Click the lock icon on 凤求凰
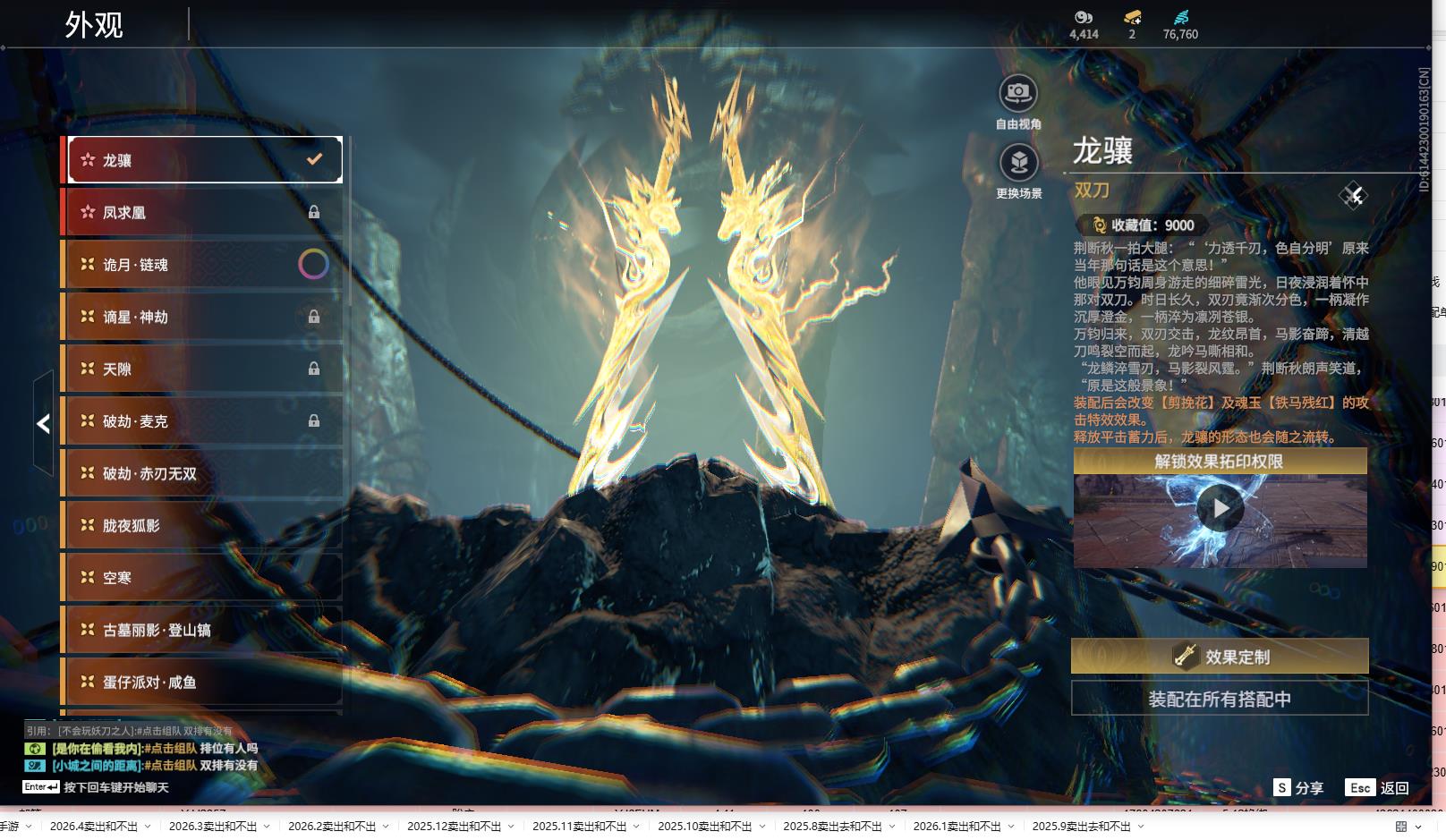Image resolution: width=1446 pixels, height=840 pixels. pyautogui.click(x=314, y=212)
